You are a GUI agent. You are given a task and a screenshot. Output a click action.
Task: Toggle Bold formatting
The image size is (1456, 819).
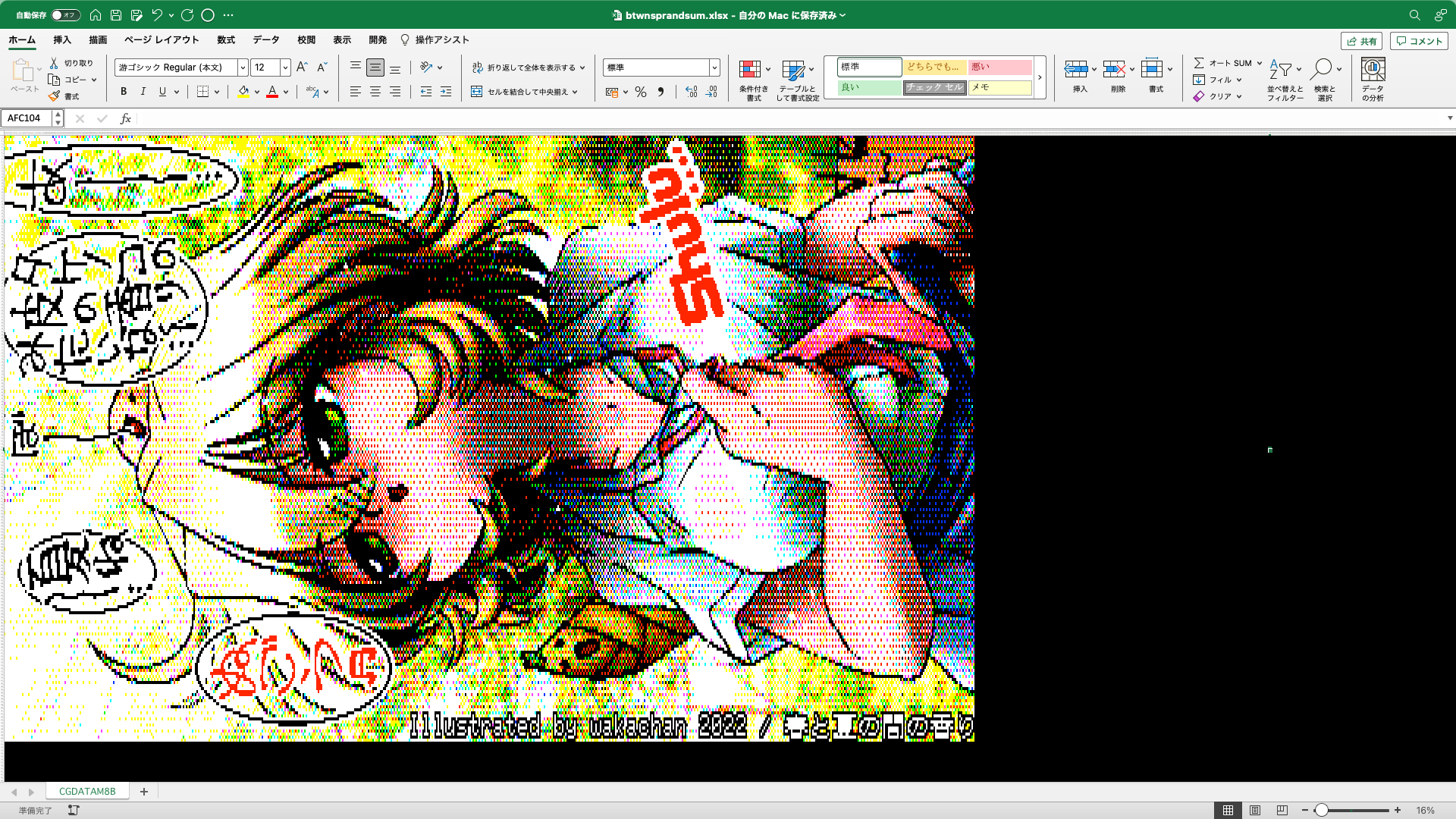tap(124, 92)
